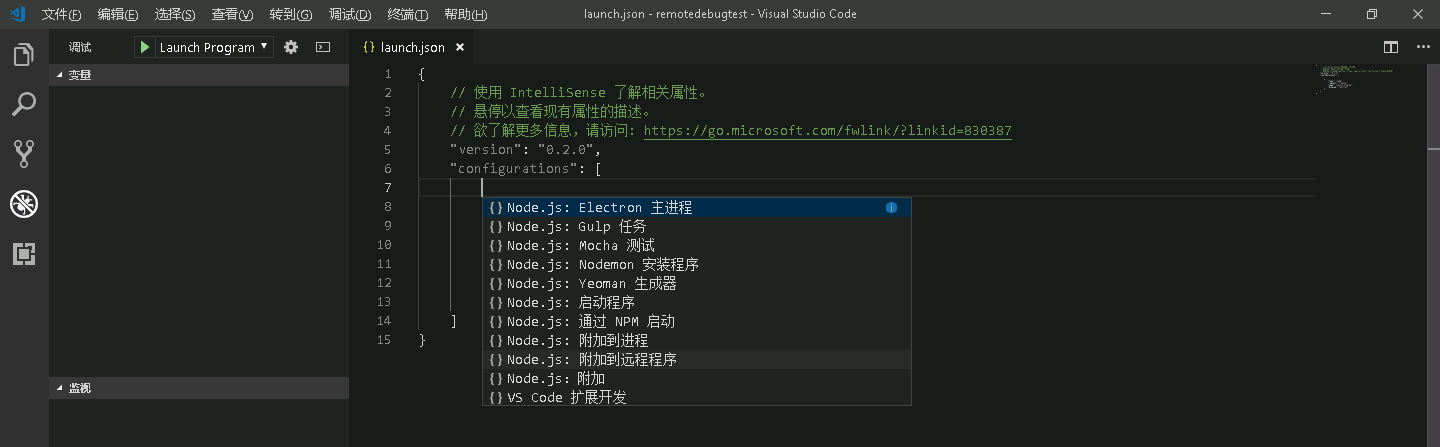Screen dimensions: 1440x447
Task: Collapse the 变量 section
Action: tap(199, 74)
